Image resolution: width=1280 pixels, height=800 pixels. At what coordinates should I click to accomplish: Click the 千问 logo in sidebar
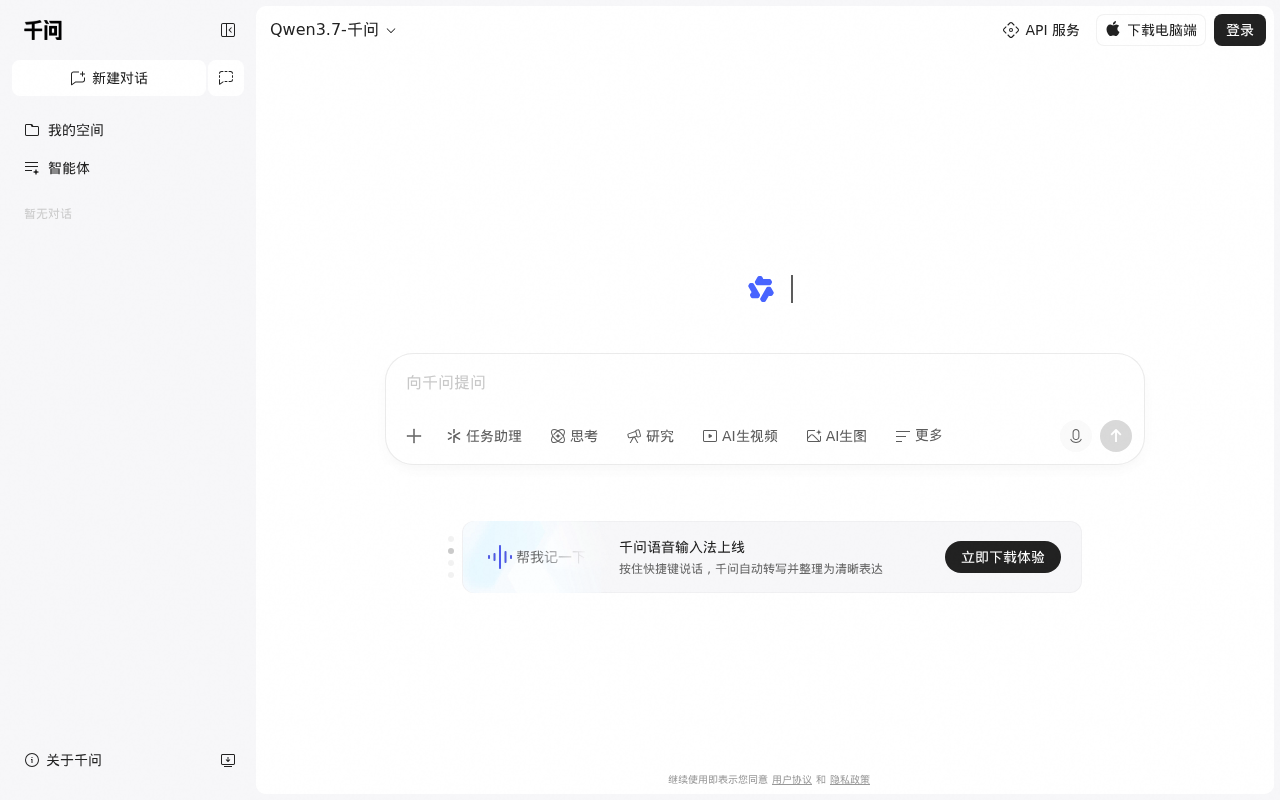pyautogui.click(x=43, y=30)
